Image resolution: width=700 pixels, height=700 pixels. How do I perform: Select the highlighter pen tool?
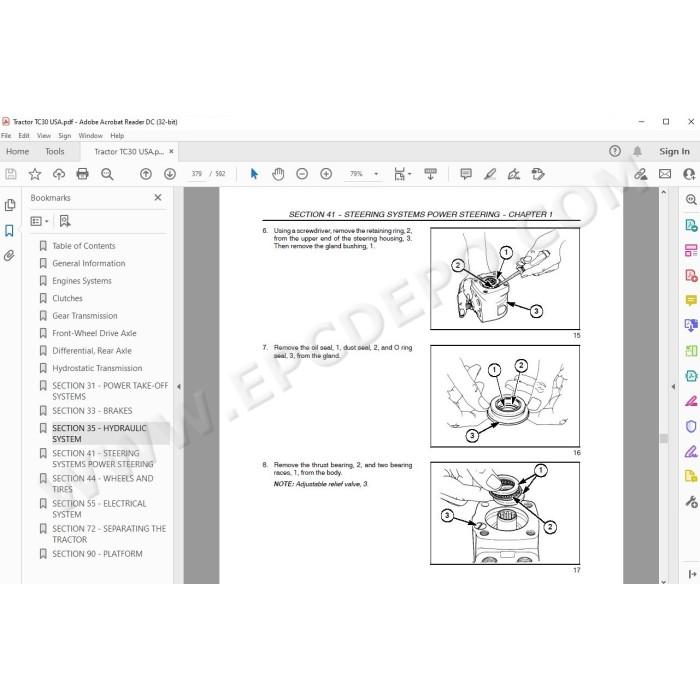[490, 174]
